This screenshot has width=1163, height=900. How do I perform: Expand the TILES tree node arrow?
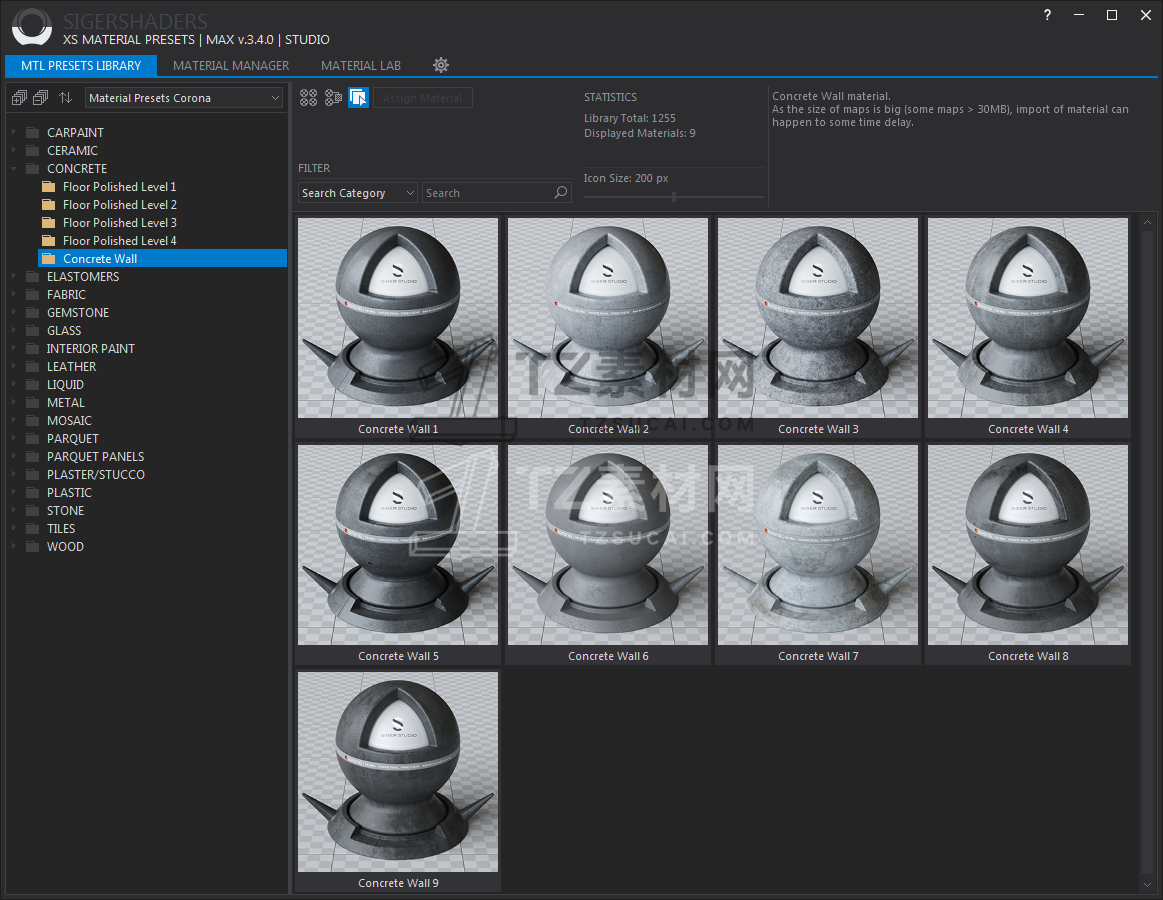pos(14,528)
